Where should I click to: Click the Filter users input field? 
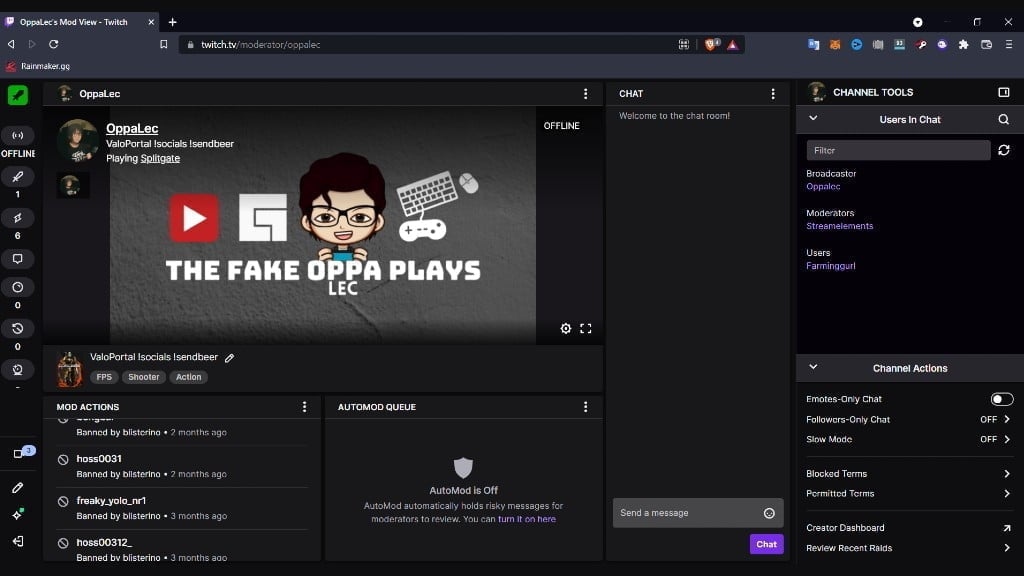click(898, 150)
